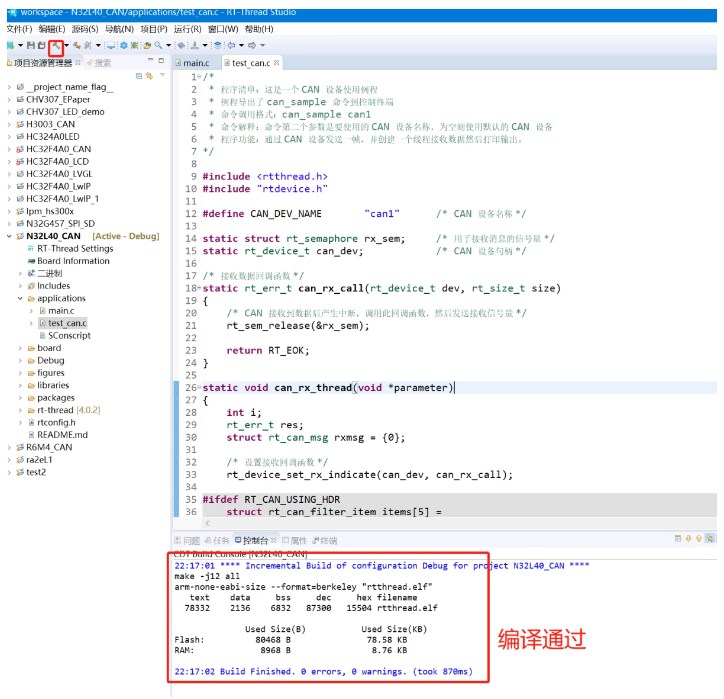Click the open folder toolbar icon
Image resolution: width=724 pixels, height=699 pixels.
[x=147, y=45]
